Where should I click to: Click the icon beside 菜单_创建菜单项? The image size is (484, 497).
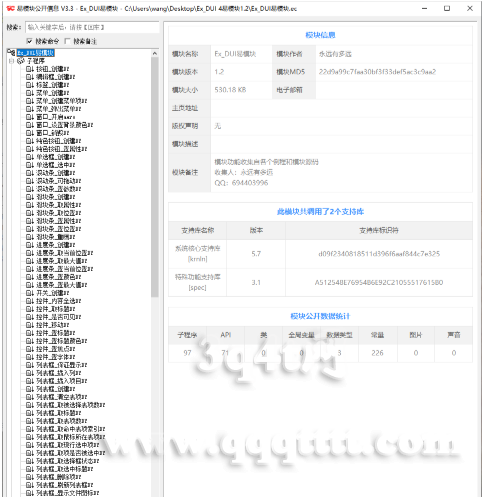30,101
